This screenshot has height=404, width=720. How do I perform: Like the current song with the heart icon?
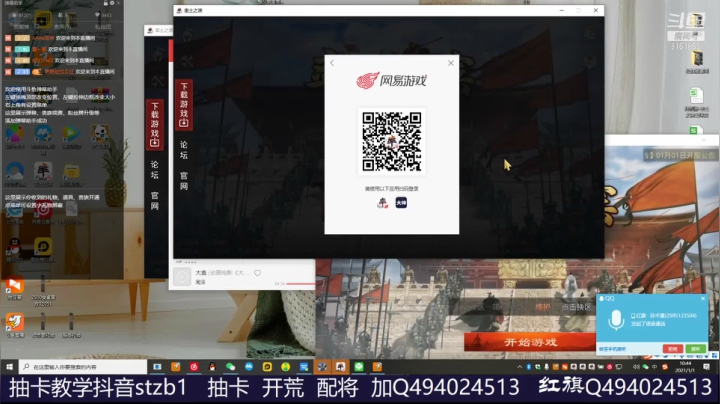point(258,273)
